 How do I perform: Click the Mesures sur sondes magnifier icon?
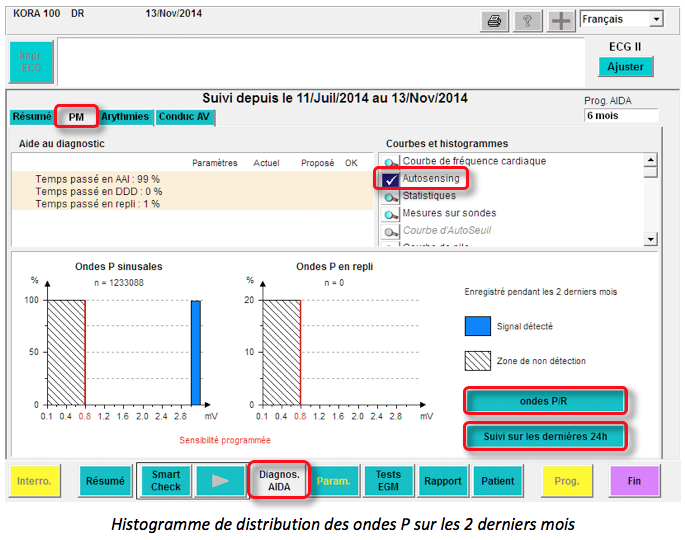(x=390, y=213)
